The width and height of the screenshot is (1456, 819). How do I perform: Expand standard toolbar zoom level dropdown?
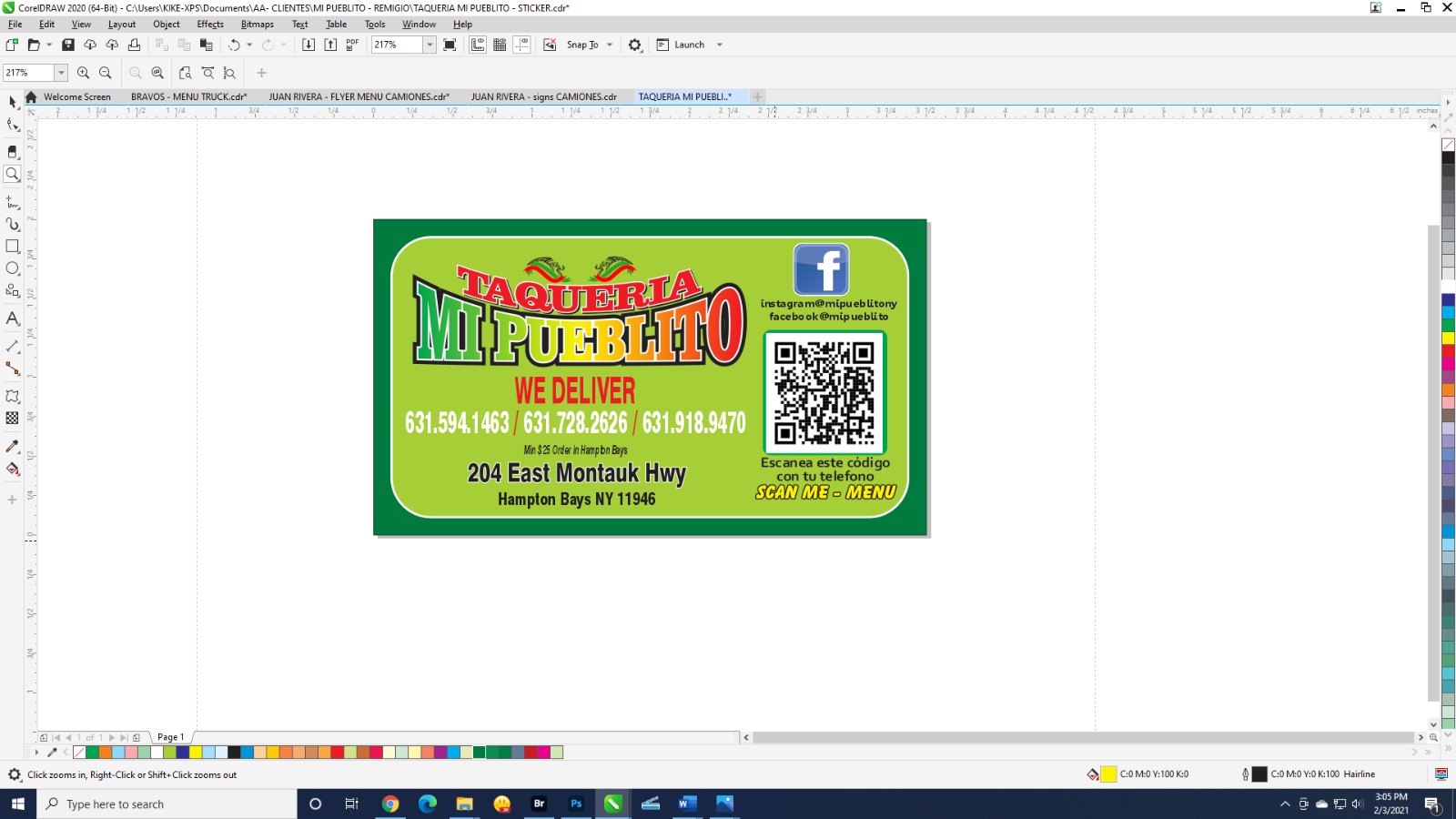pyautogui.click(x=430, y=45)
